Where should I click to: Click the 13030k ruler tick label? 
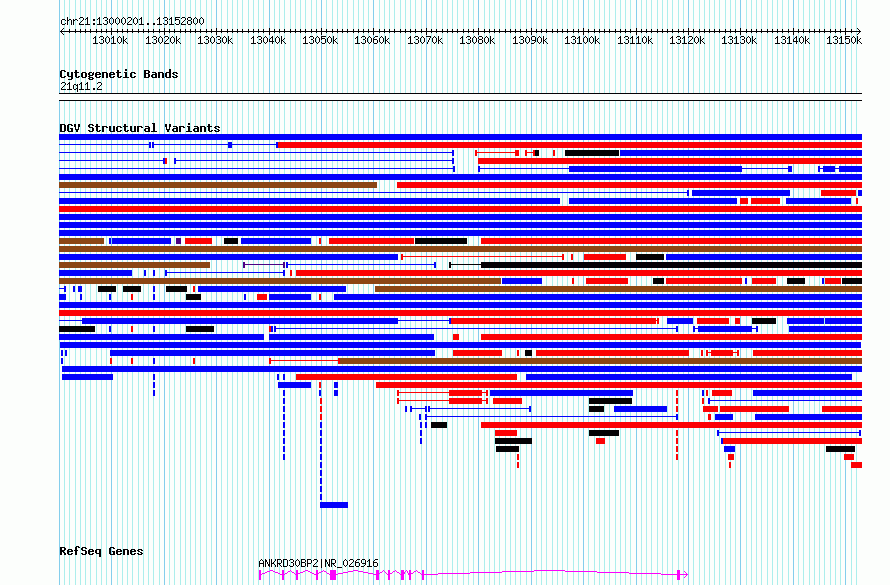pyautogui.click(x=215, y=40)
